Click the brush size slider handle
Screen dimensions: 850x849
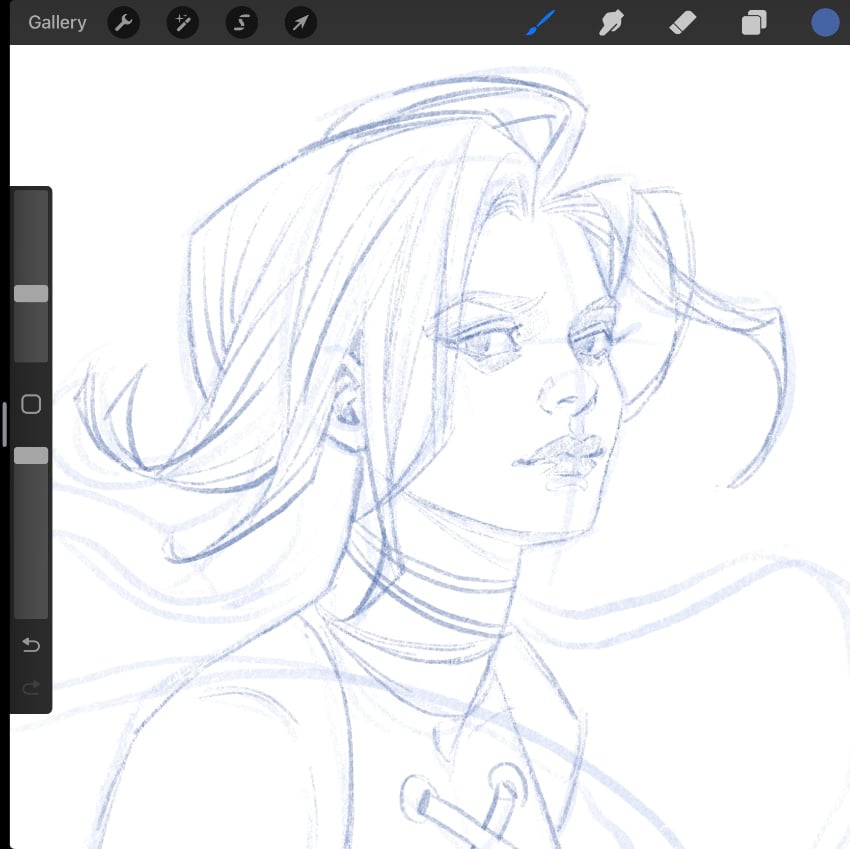coord(31,293)
